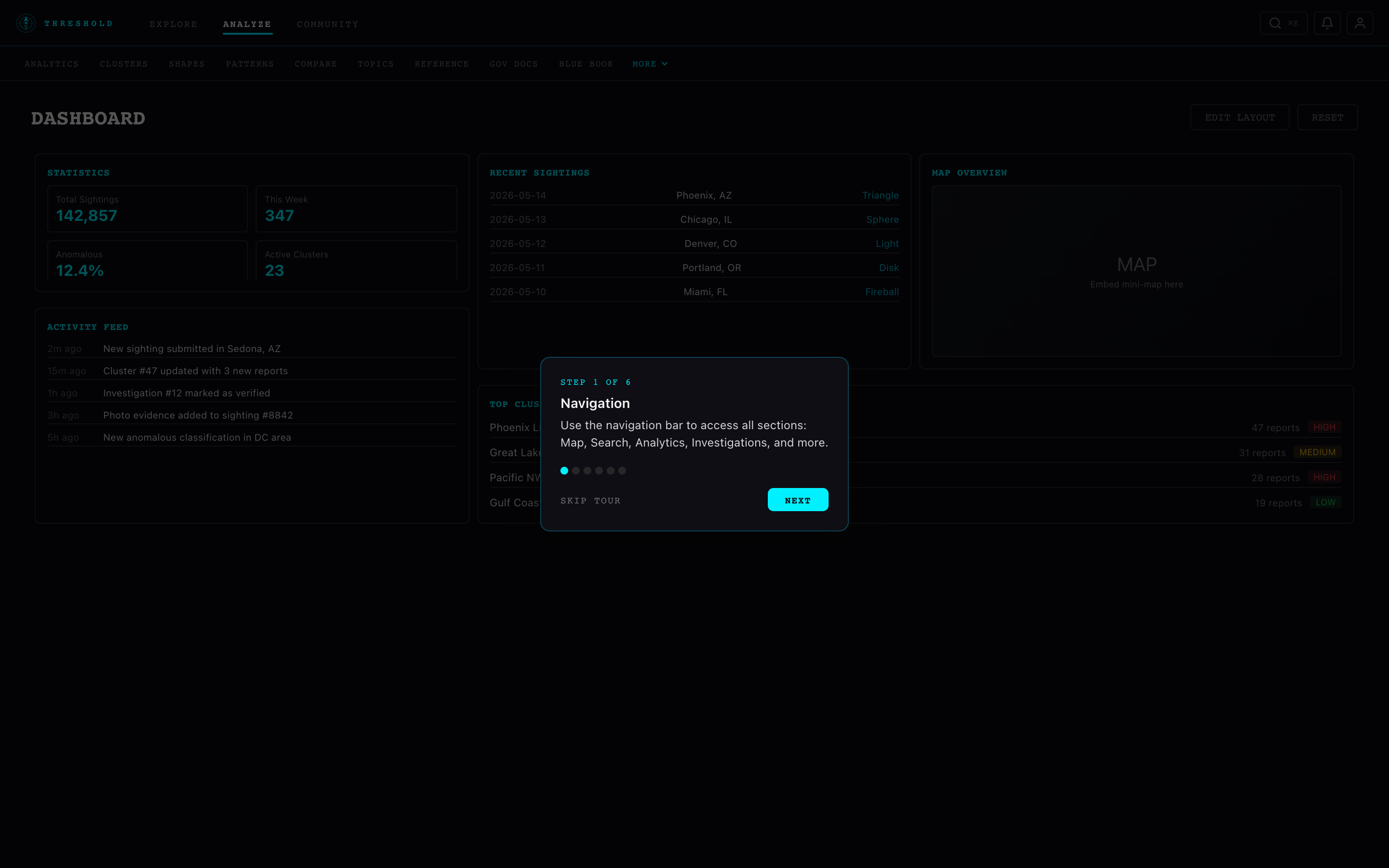Open Patterns sub-navigation item
Image resolution: width=1389 pixels, height=868 pixels.
250,64
